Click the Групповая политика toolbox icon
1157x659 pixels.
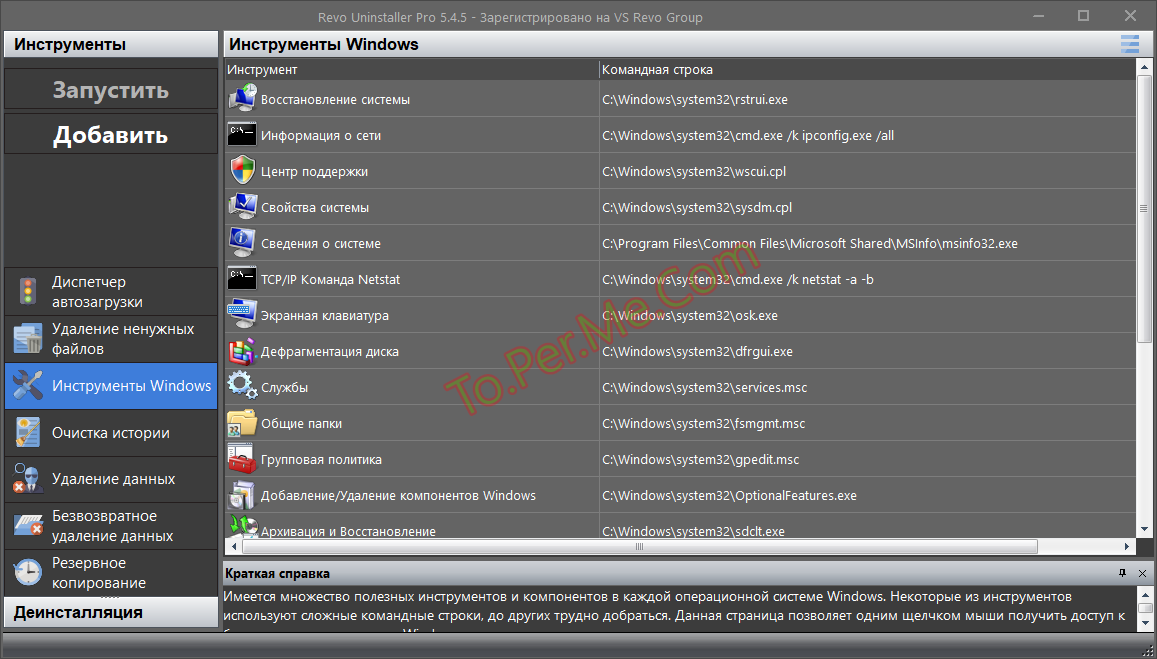click(242, 459)
